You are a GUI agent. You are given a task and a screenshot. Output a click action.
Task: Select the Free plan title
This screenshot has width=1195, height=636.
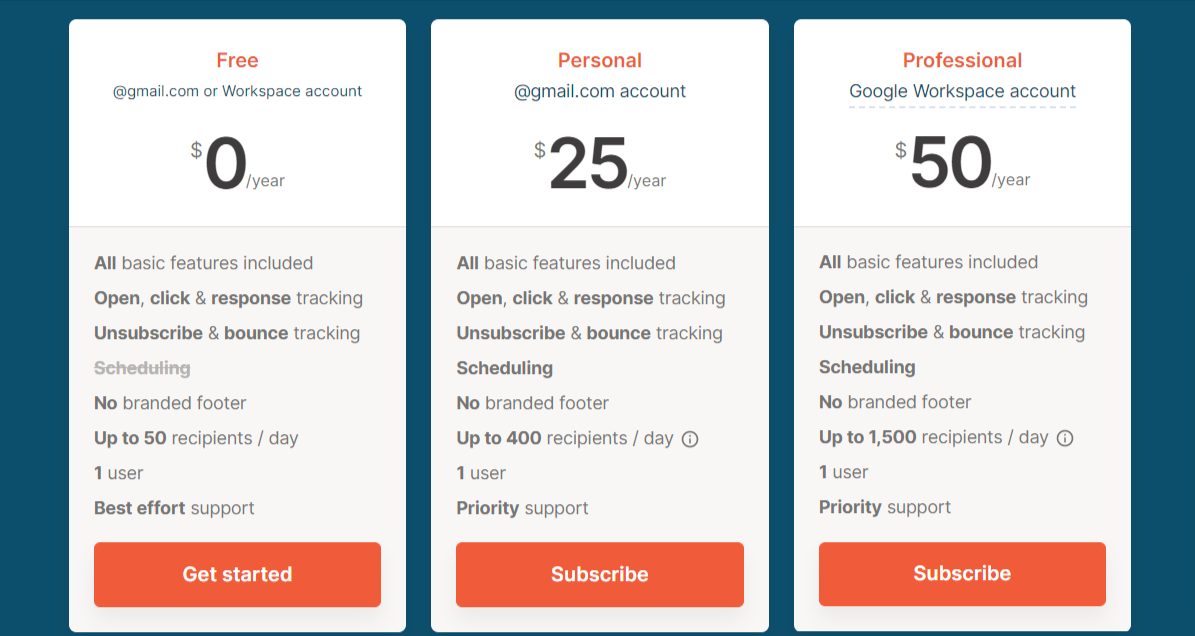point(237,60)
